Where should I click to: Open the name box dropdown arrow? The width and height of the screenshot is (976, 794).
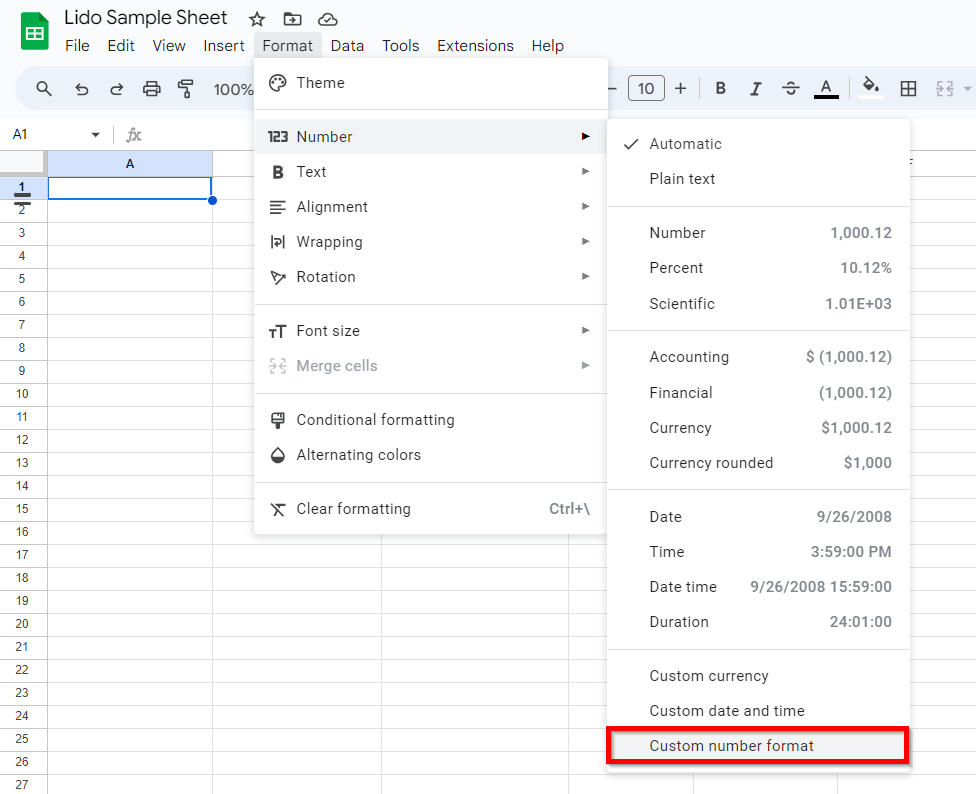(x=95, y=134)
